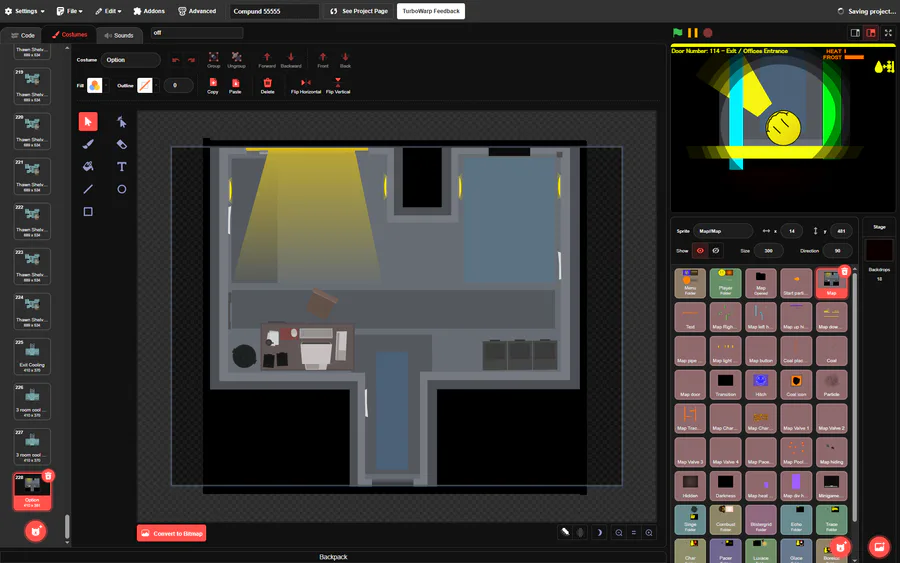Select the Reshape tool
The image size is (900, 563).
click(x=122, y=122)
